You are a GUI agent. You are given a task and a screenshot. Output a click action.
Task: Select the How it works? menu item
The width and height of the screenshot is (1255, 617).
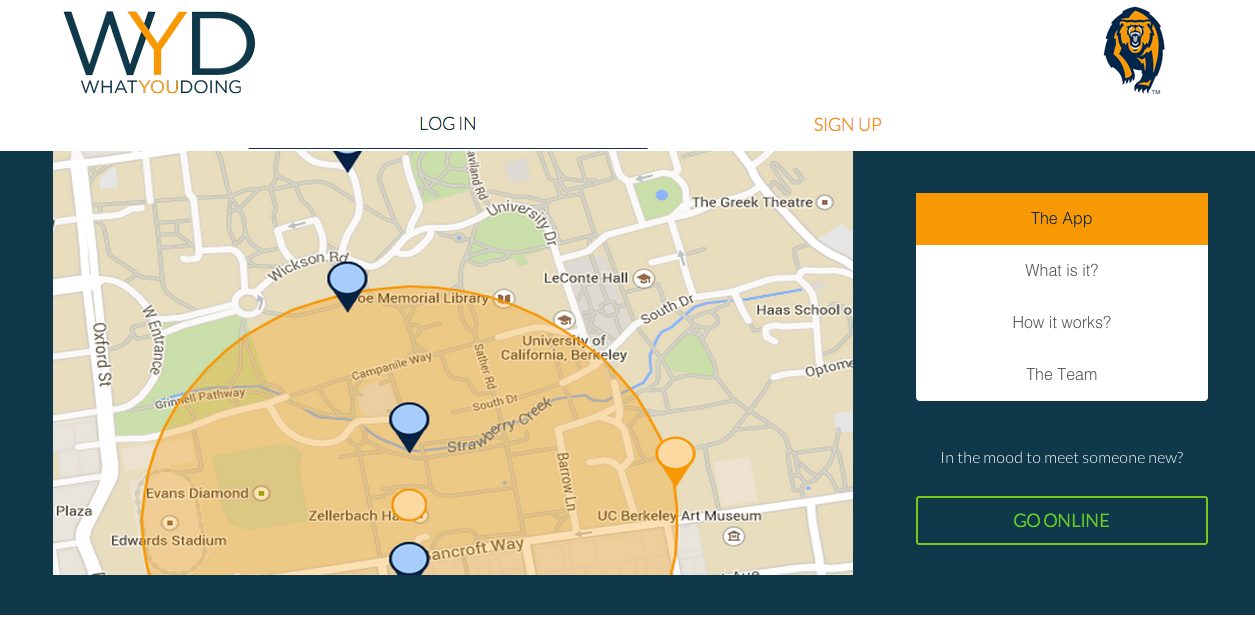(1062, 323)
